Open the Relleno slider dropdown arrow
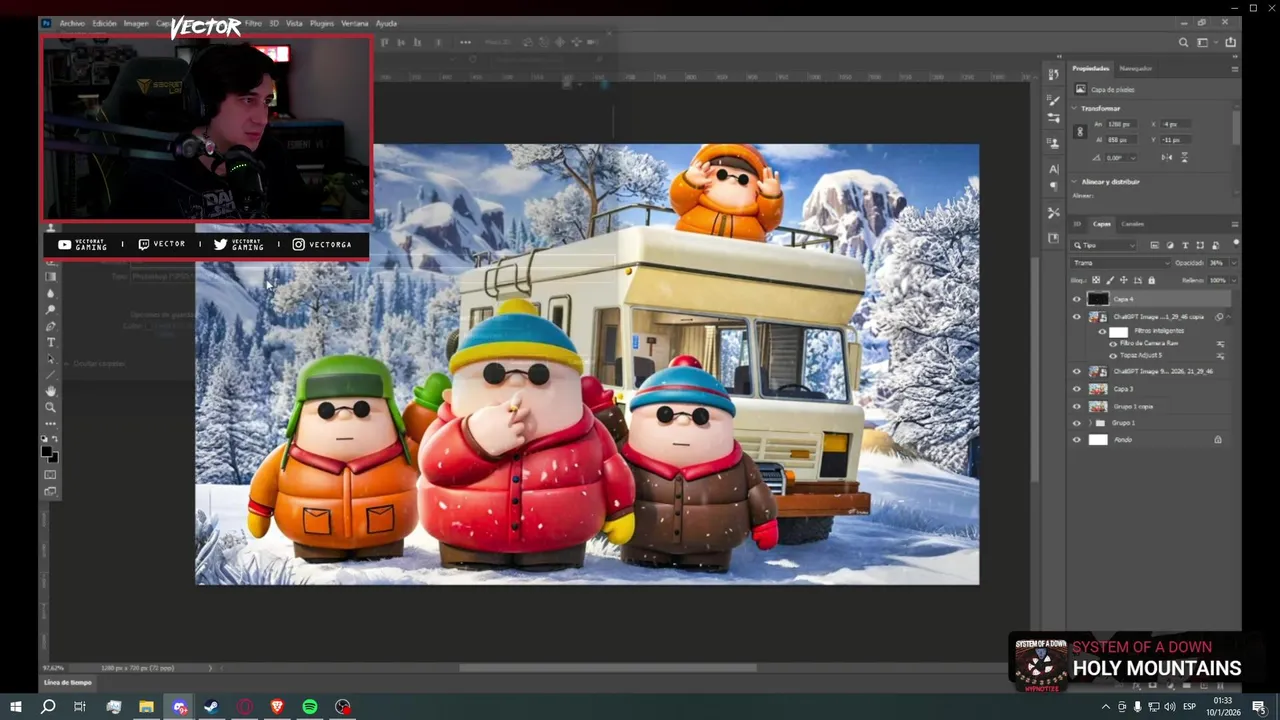Image resolution: width=1280 pixels, height=720 pixels. pyautogui.click(x=1233, y=280)
